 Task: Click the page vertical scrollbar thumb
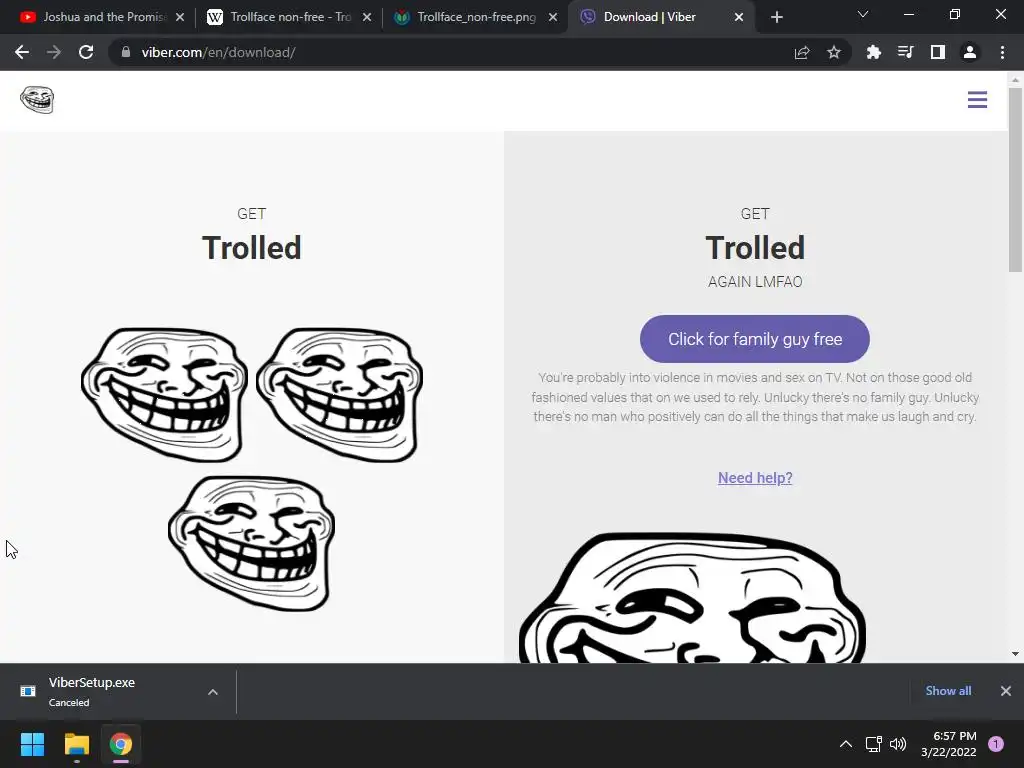tap(1015, 180)
